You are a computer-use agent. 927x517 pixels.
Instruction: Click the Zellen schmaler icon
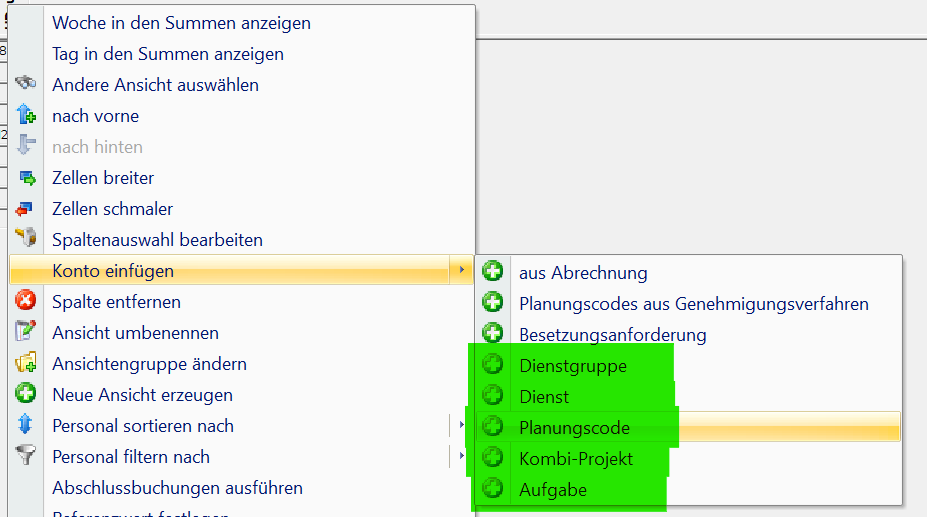click(26, 209)
